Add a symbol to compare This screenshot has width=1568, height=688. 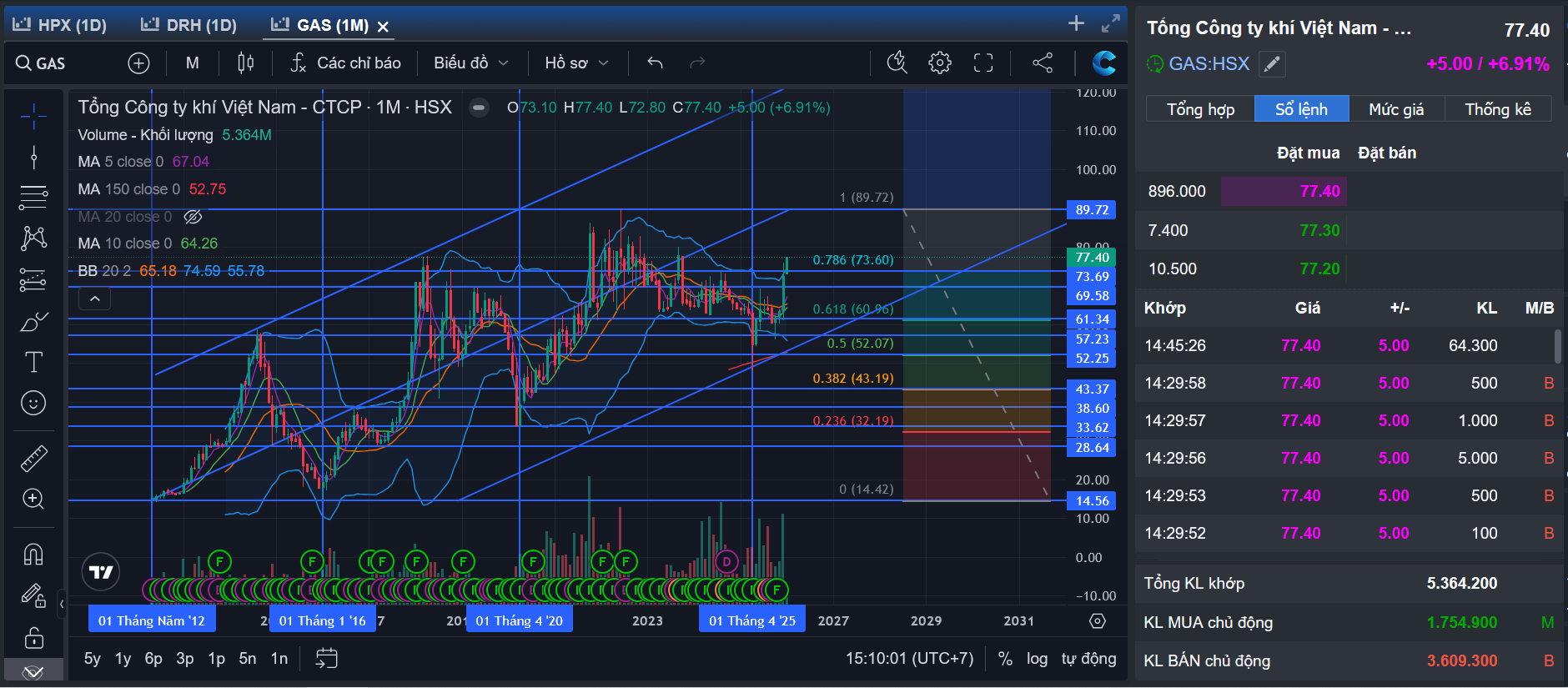point(138,63)
